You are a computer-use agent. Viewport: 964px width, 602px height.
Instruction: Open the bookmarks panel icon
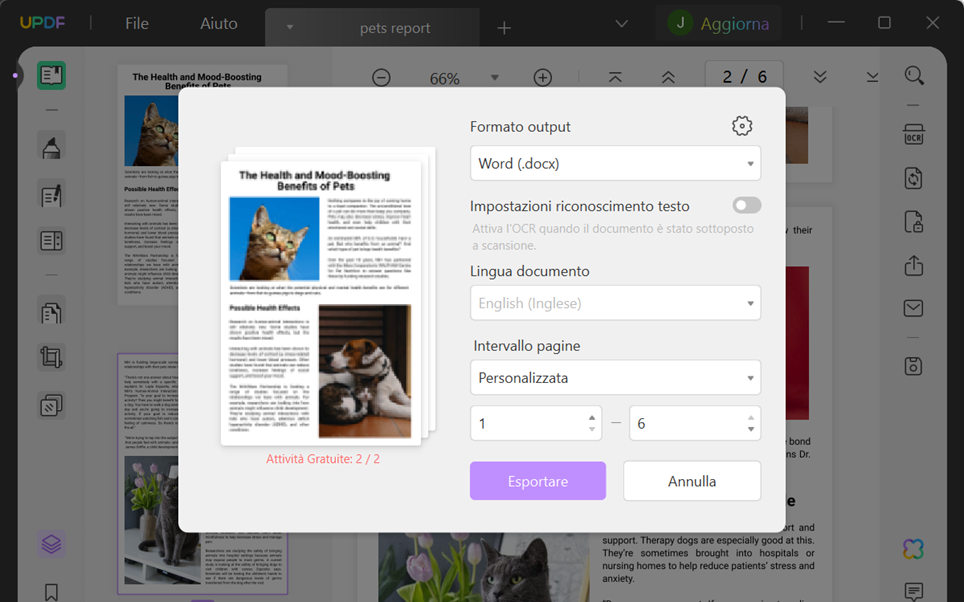coord(51,592)
